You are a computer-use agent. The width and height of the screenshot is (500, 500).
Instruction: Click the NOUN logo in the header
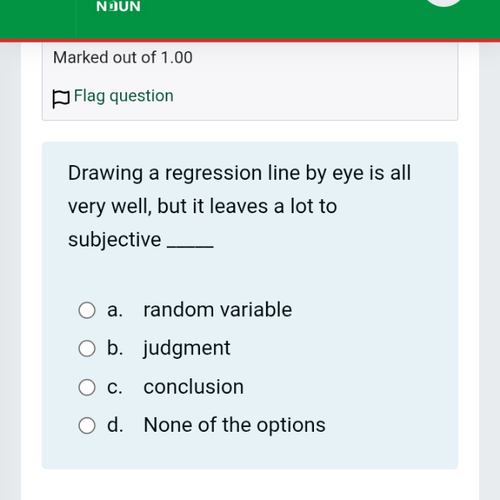118,6
